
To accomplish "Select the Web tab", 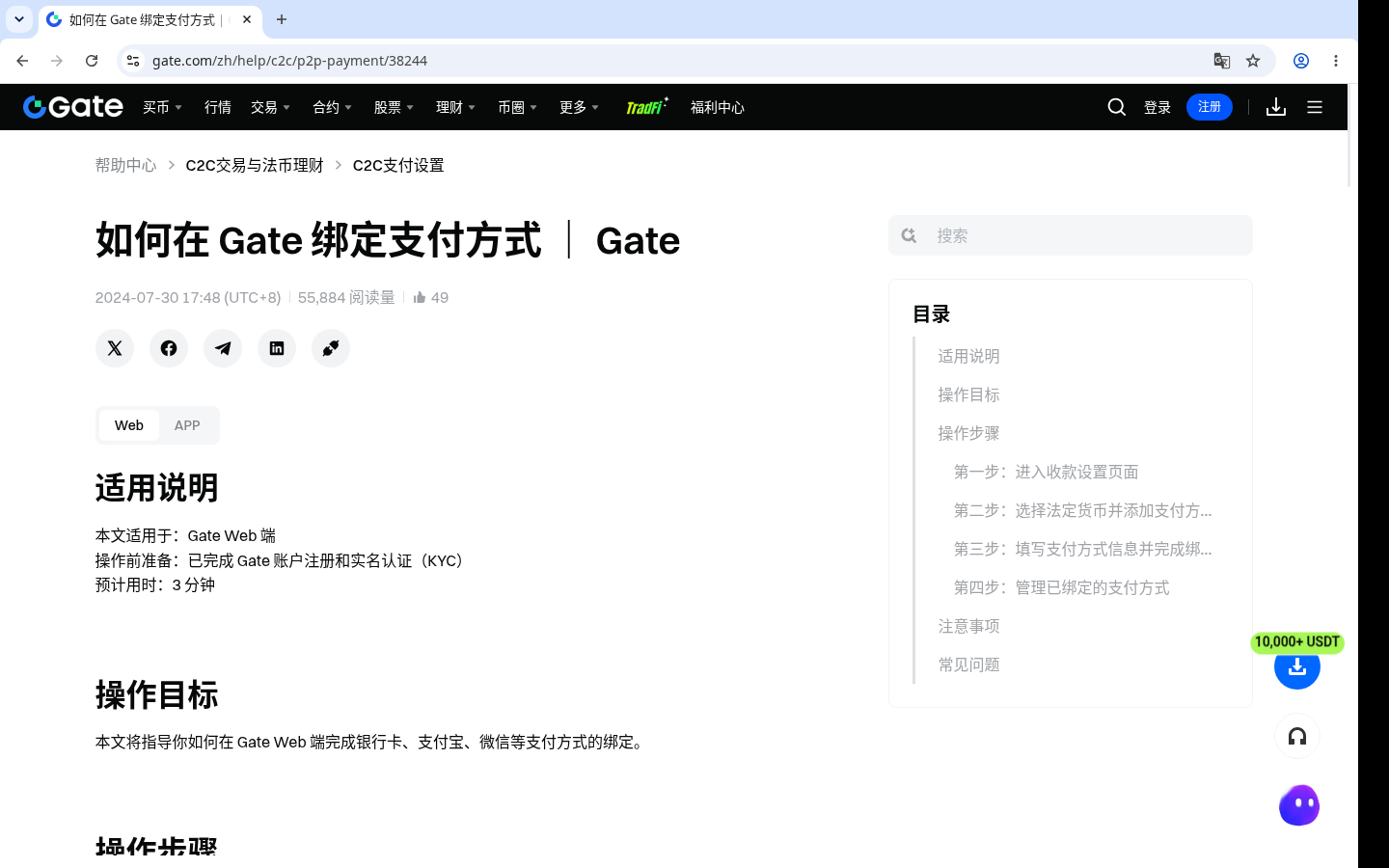I will click(x=129, y=425).
